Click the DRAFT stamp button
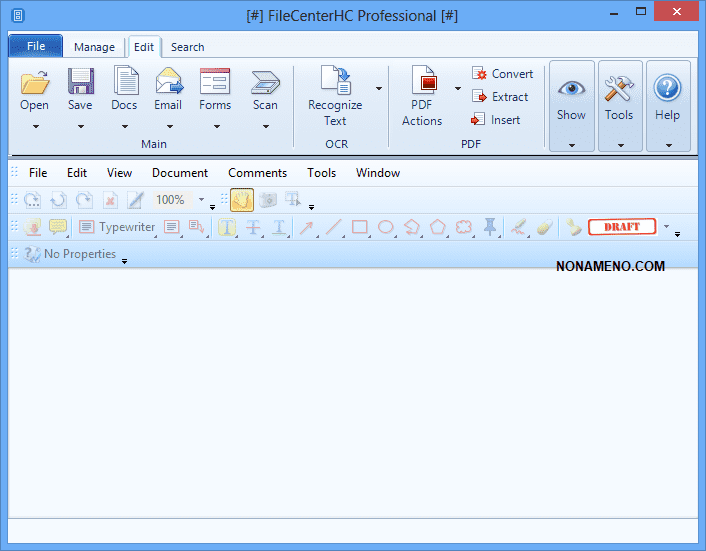 tap(622, 227)
